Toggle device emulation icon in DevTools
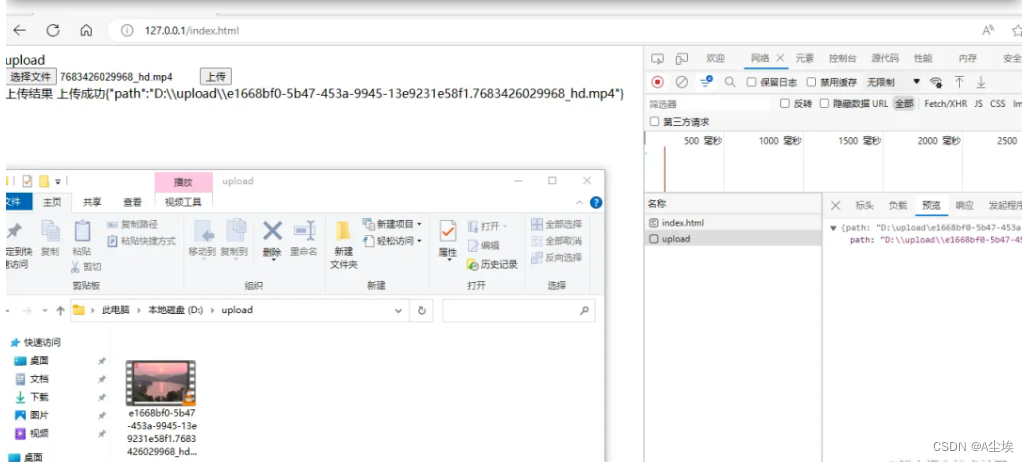Screen dimensions: 1029x462 [682, 58]
